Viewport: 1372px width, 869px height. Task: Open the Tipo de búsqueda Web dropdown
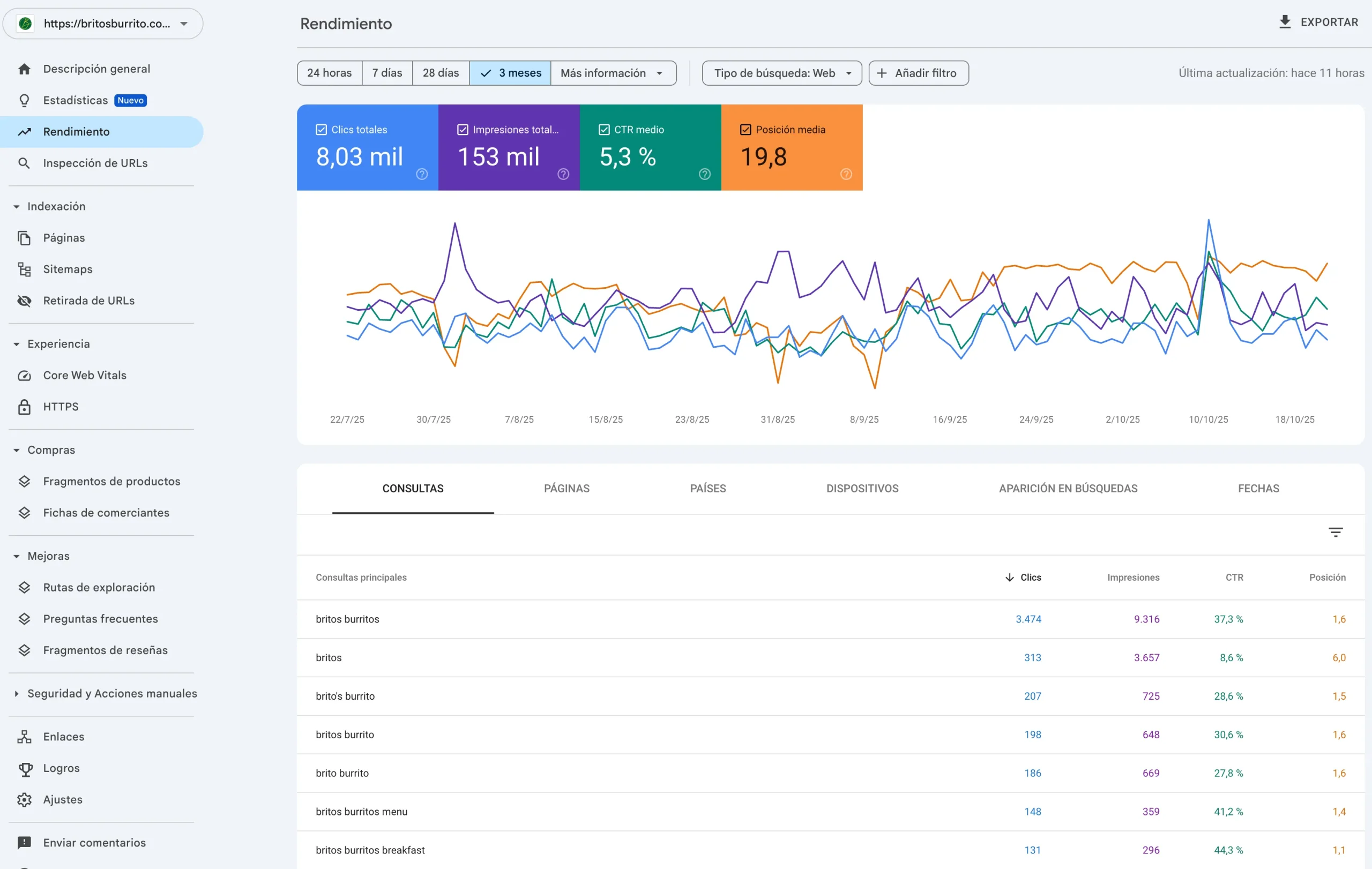[x=781, y=73]
